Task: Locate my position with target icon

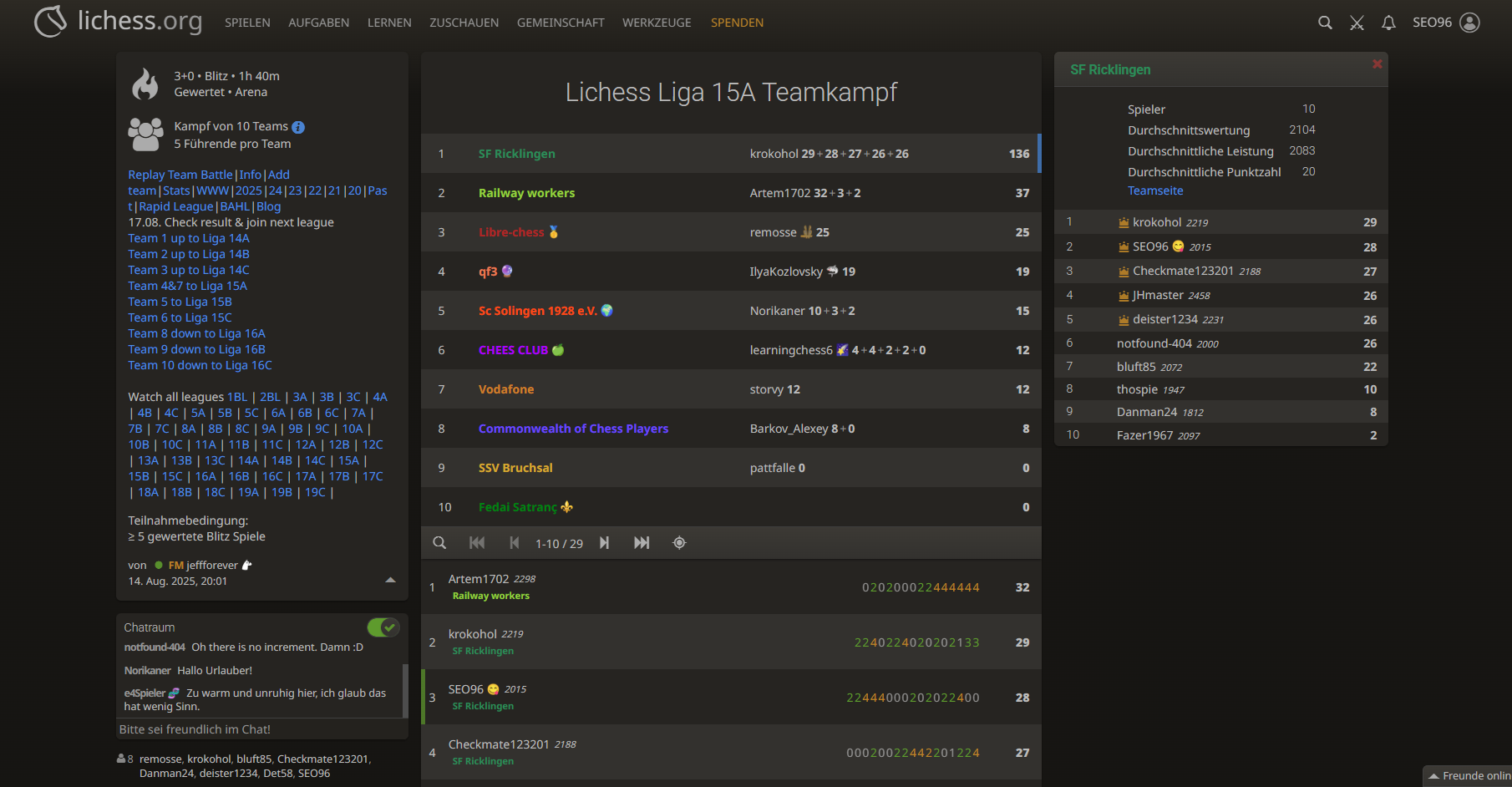Action: point(679,543)
